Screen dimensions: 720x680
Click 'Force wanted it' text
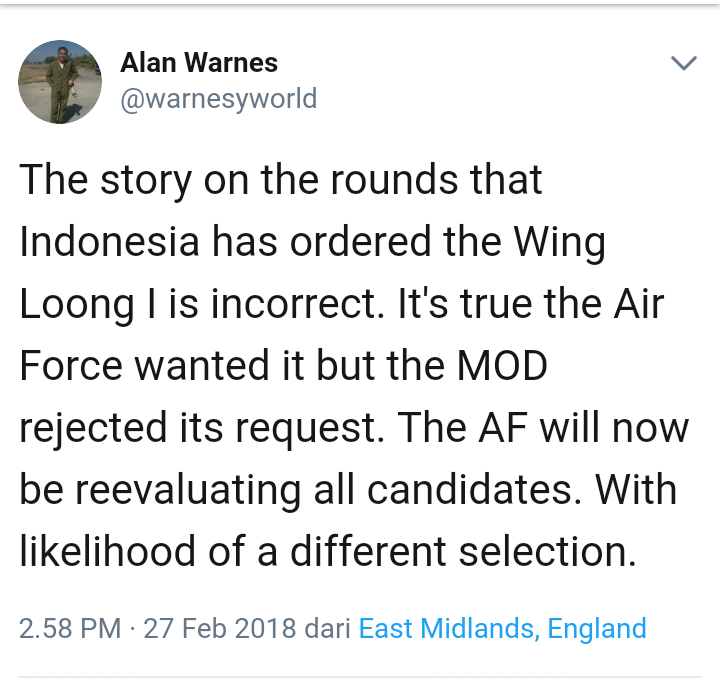pyautogui.click(x=162, y=365)
